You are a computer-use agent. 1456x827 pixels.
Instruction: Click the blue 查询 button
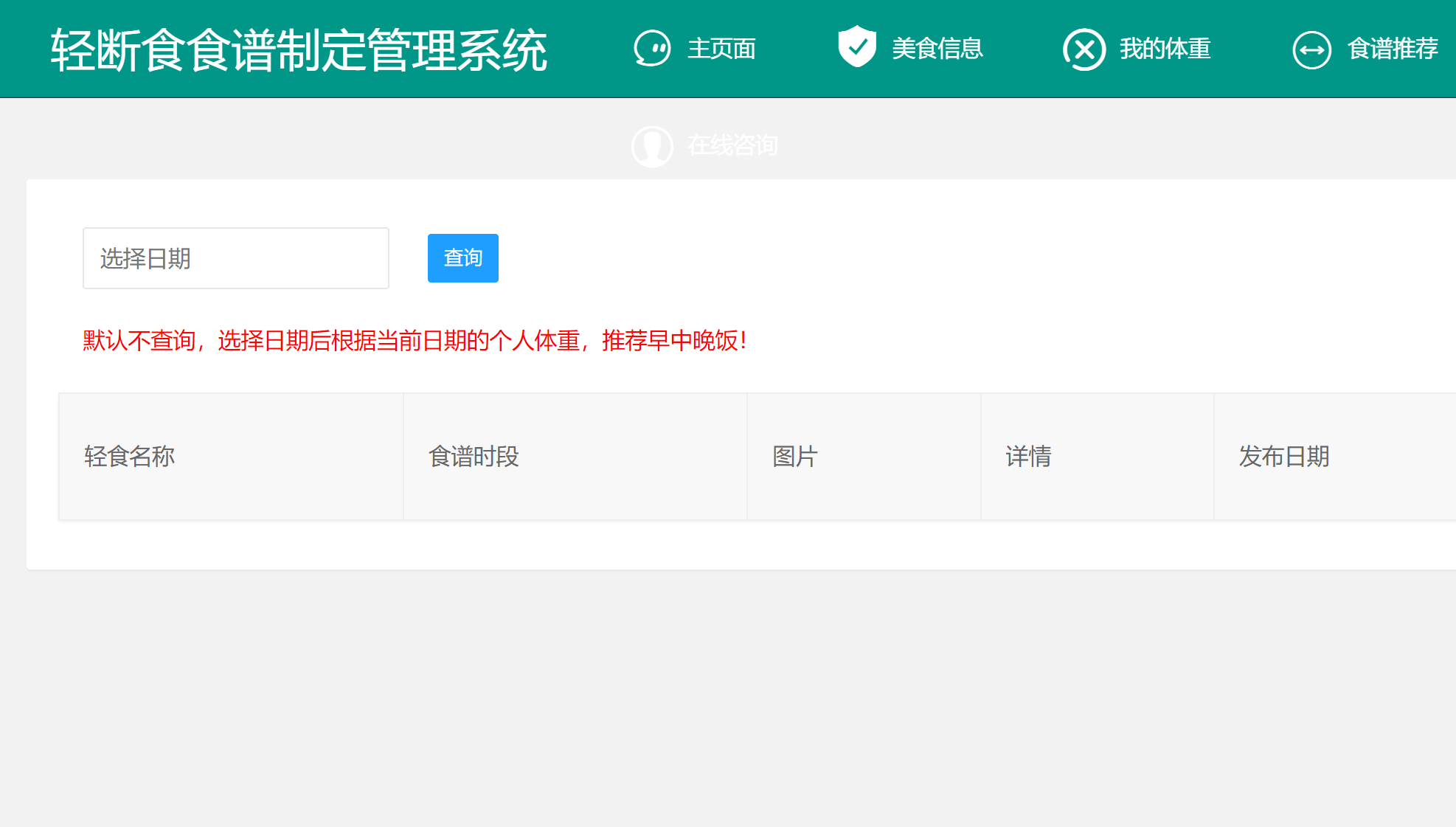point(462,257)
